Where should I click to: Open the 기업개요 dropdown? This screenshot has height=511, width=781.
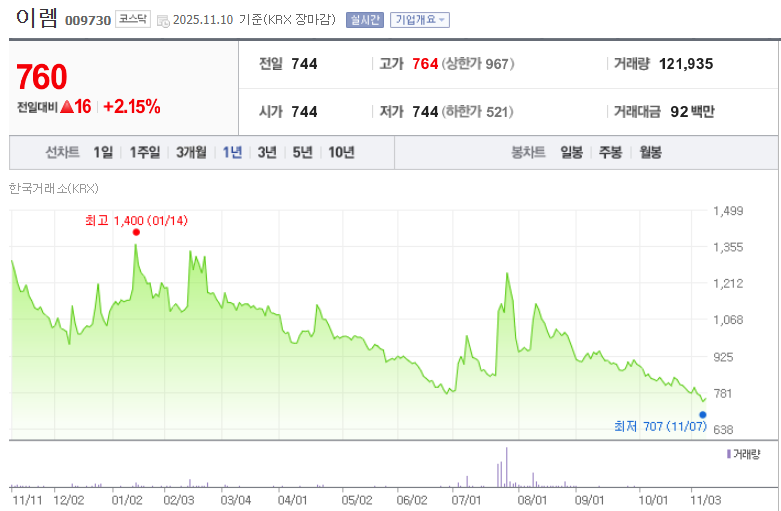tap(420, 20)
